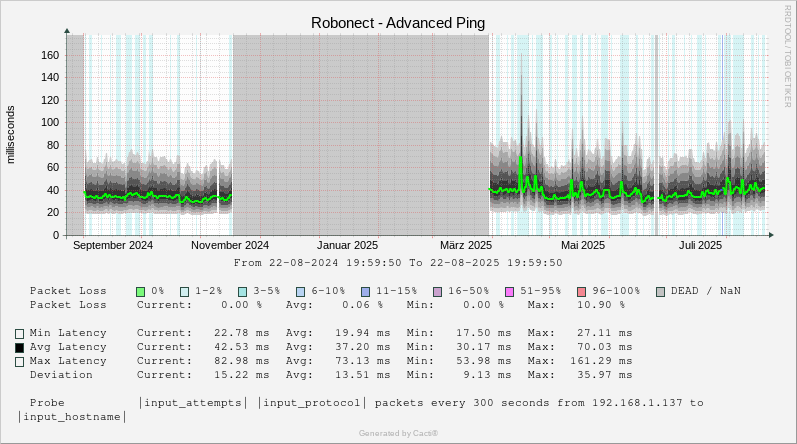
Task: Click the 0% packet loss green swatch
Action: pyautogui.click(x=141, y=292)
